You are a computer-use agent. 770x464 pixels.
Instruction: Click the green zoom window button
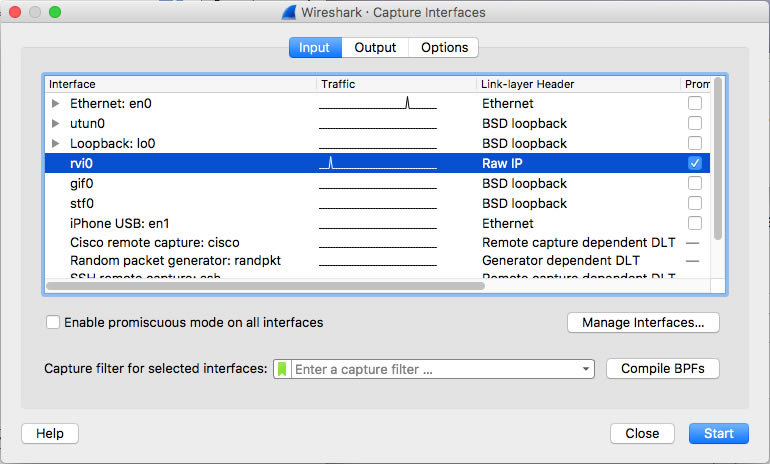pos(55,12)
